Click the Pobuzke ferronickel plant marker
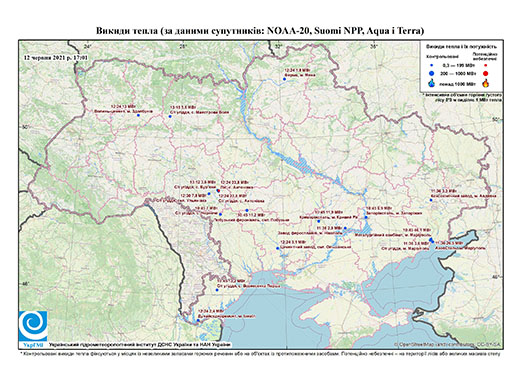The width and height of the screenshot is (520, 368). (247, 210)
